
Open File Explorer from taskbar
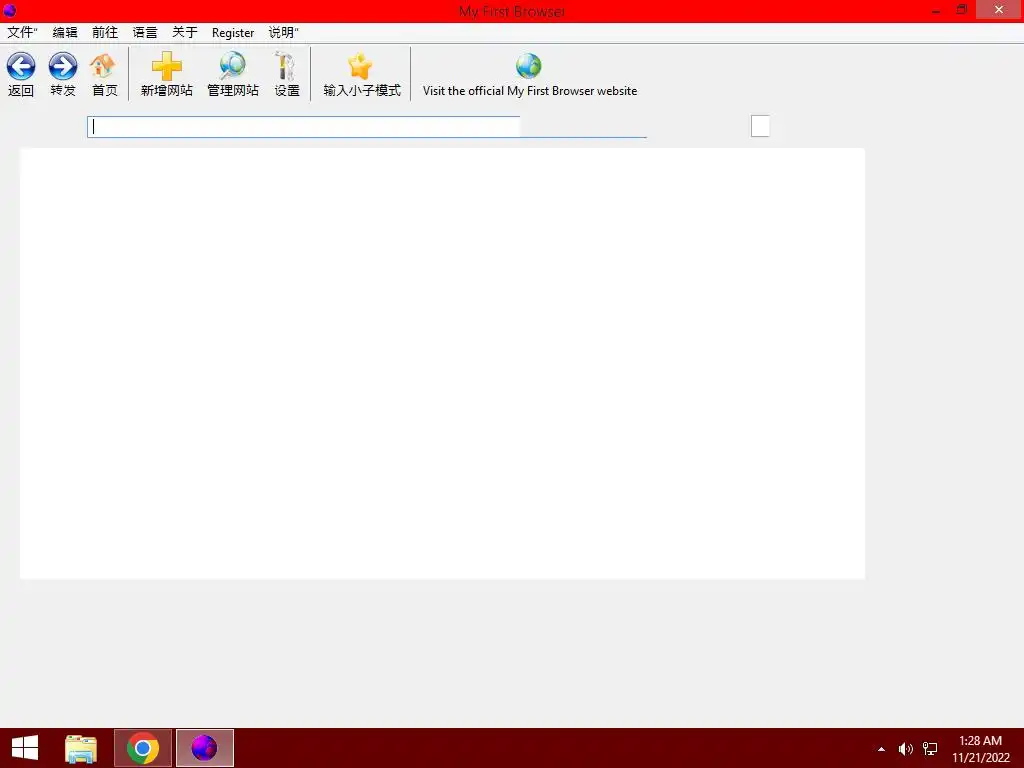pyautogui.click(x=81, y=748)
